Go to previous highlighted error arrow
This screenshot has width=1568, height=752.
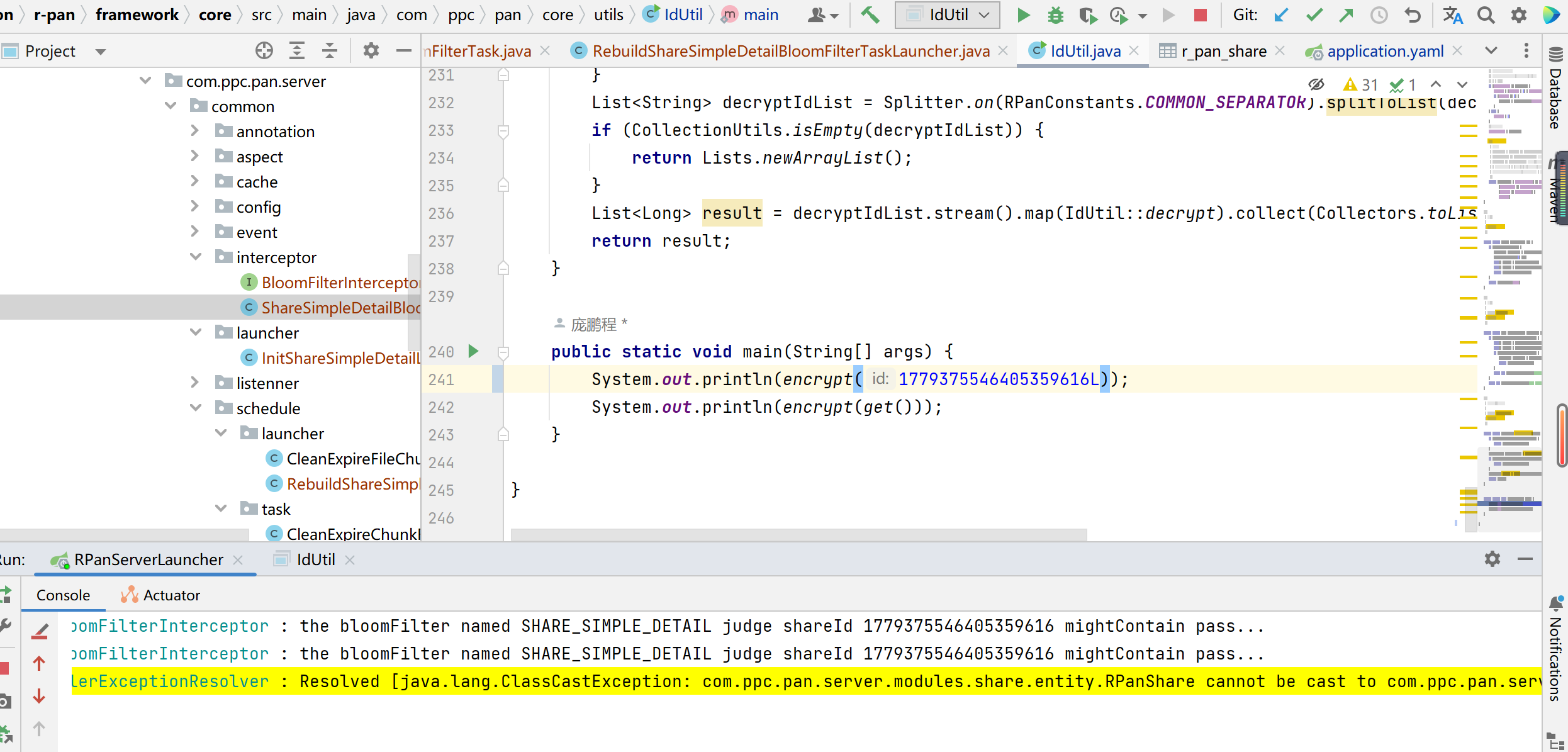(1436, 84)
